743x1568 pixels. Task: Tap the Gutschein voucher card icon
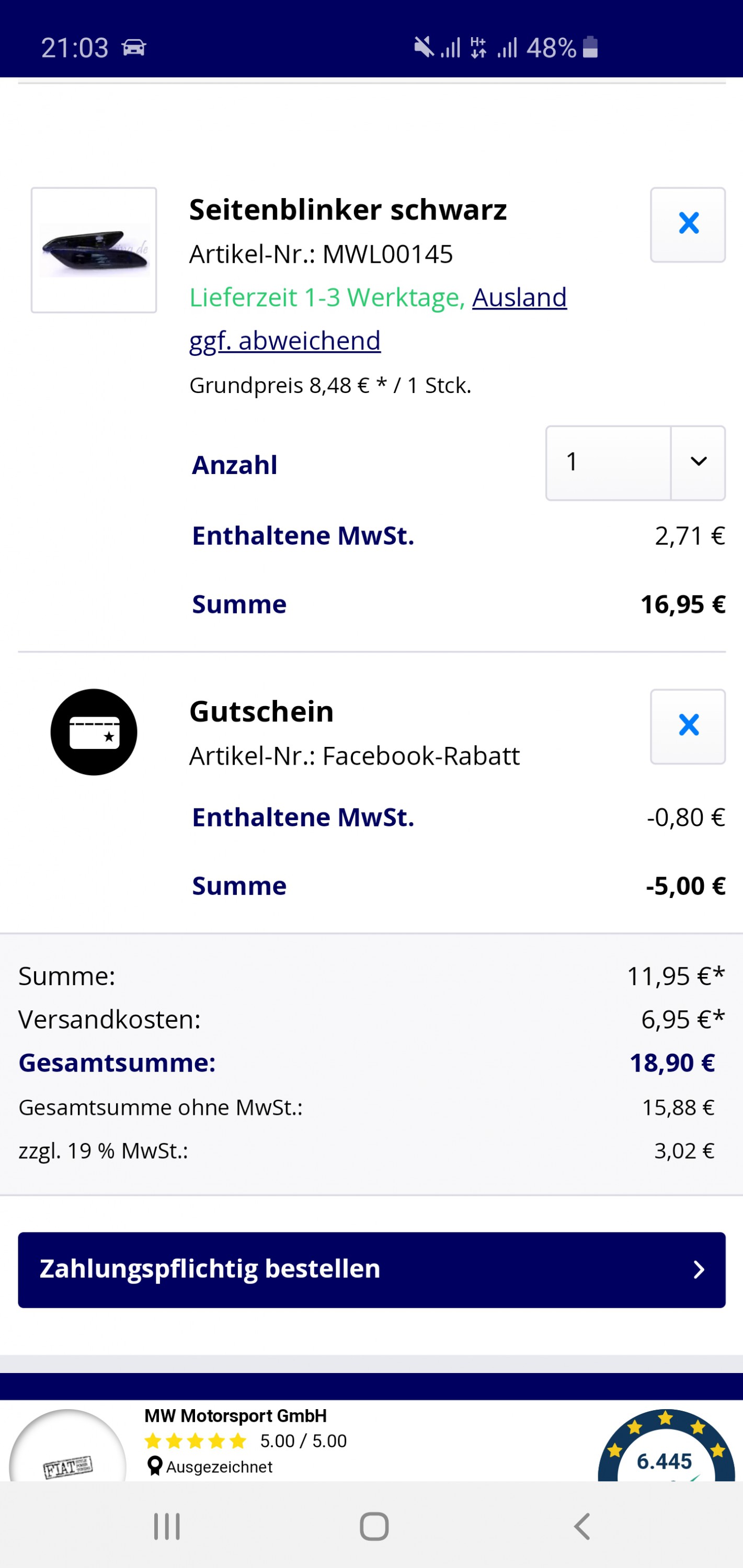pyautogui.click(x=94, y=732)
